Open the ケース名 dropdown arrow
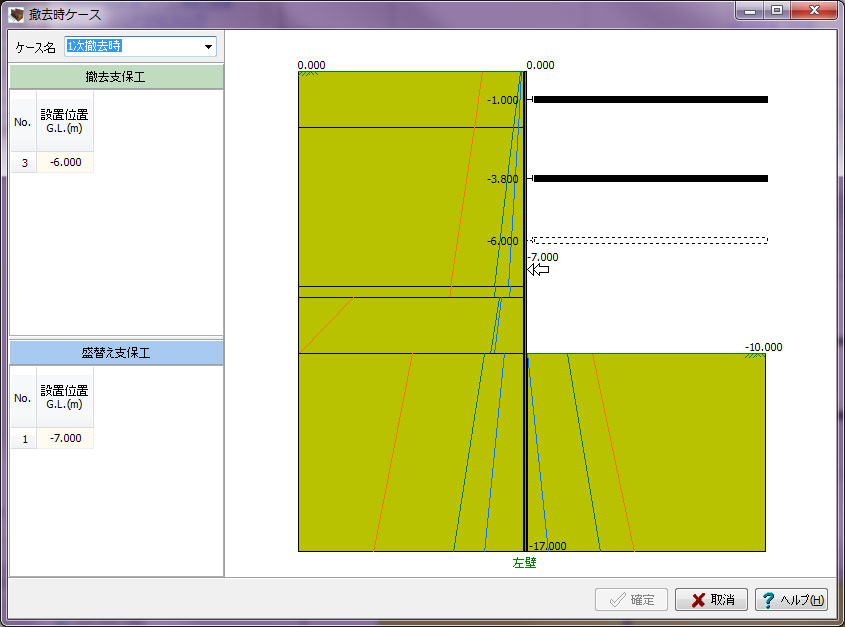The height and width of the screenshot is (627, 845). pos(208,47)
